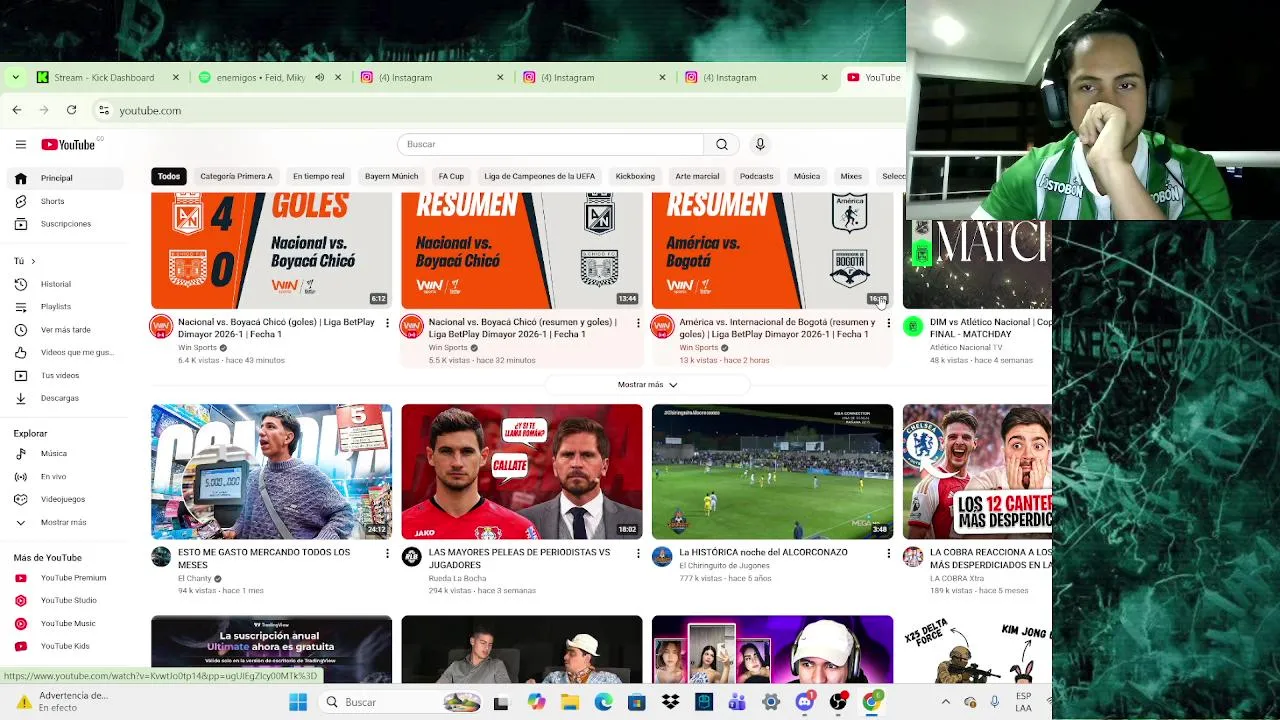The height and width of the screenshot is (720, 1280).
Task: Close the Stream - Kick Dashboard tab
Action: pyautogui.click(x=176, y=77)
